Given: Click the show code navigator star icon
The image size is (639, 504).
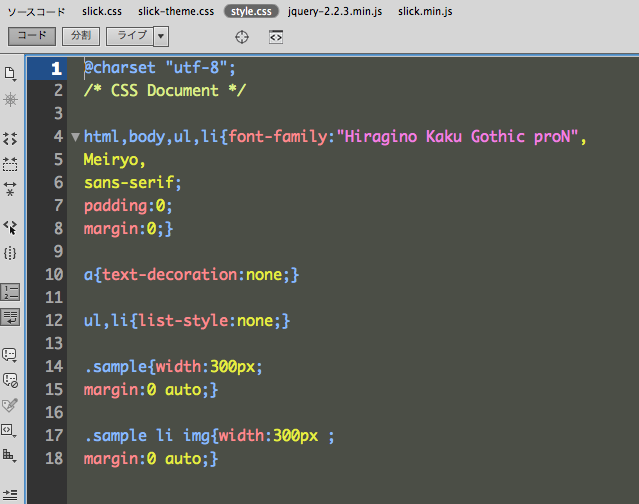Looking at the screenshot, I should (x=10, y=99).
